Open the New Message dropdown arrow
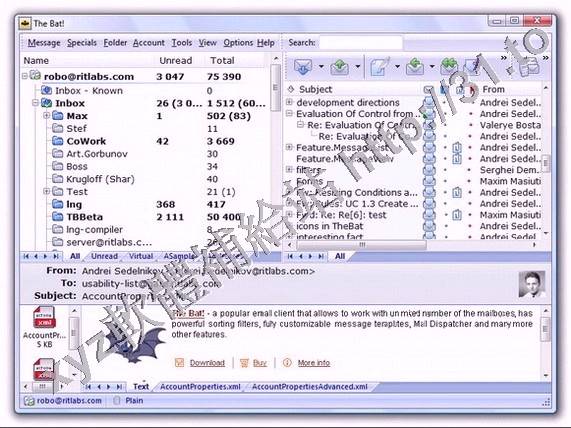The width and height of the screenshot is (571, 428). pos(397,67)
